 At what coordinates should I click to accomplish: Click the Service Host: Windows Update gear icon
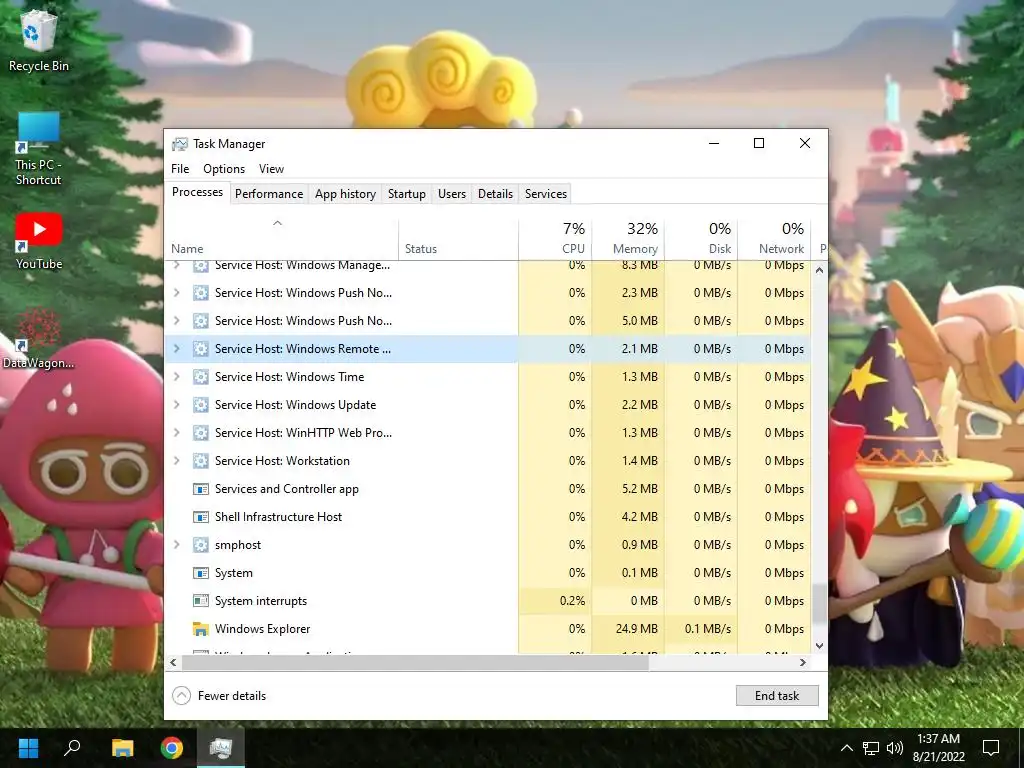coord(200,405)
